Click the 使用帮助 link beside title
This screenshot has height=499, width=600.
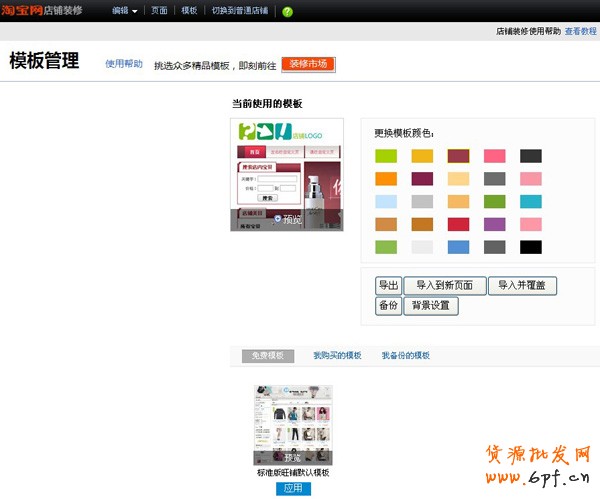[124, 64]
